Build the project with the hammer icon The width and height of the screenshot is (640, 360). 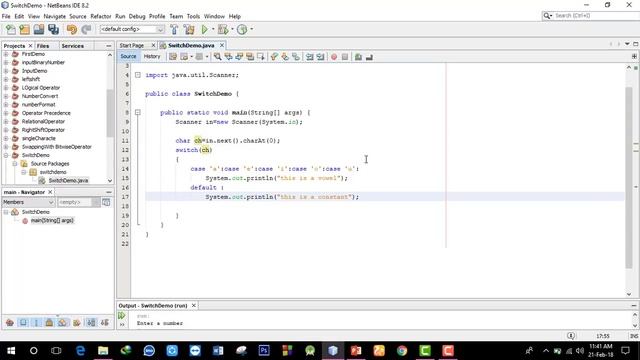coord(174,29)
